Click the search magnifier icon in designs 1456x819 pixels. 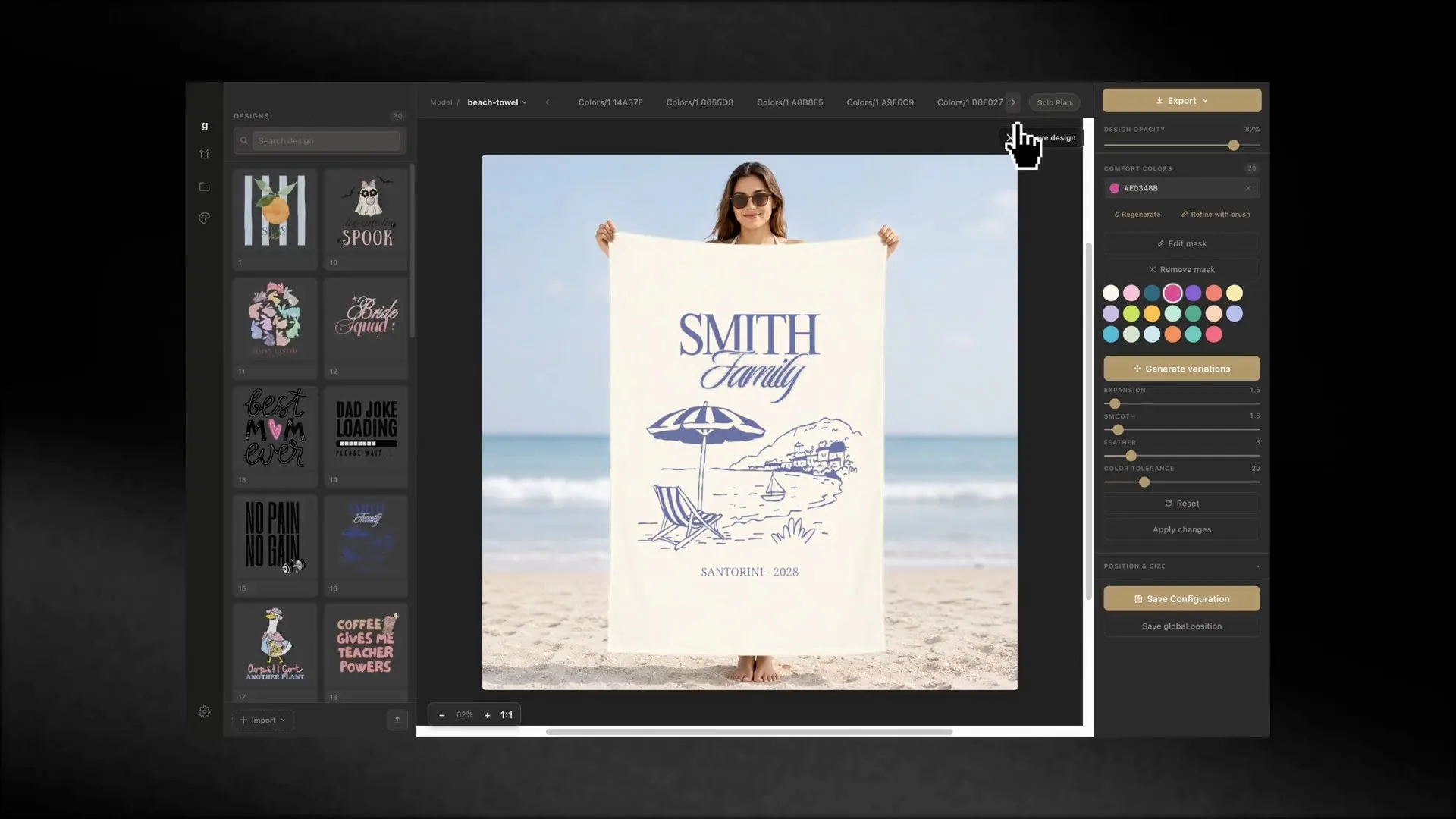point(244,140)
